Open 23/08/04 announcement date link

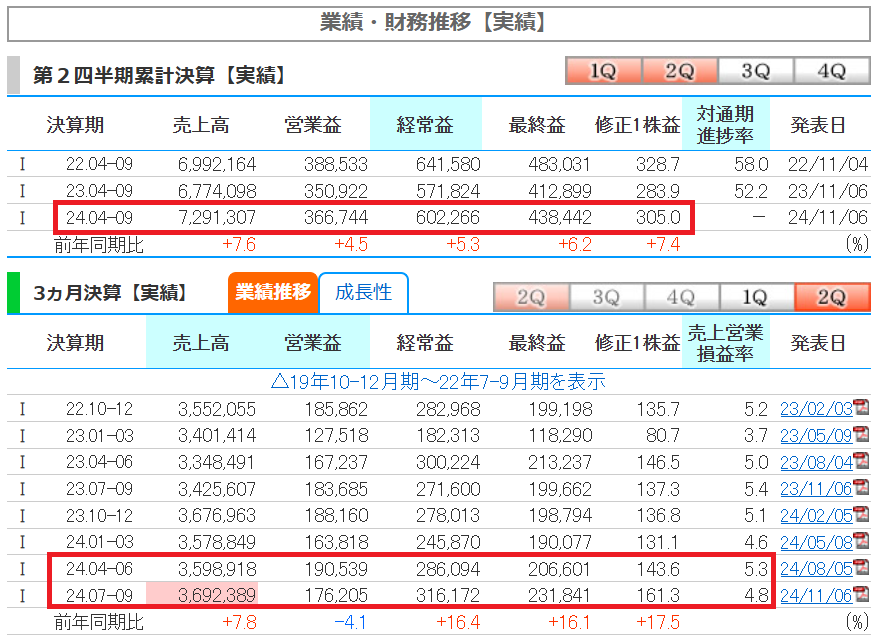816,463
